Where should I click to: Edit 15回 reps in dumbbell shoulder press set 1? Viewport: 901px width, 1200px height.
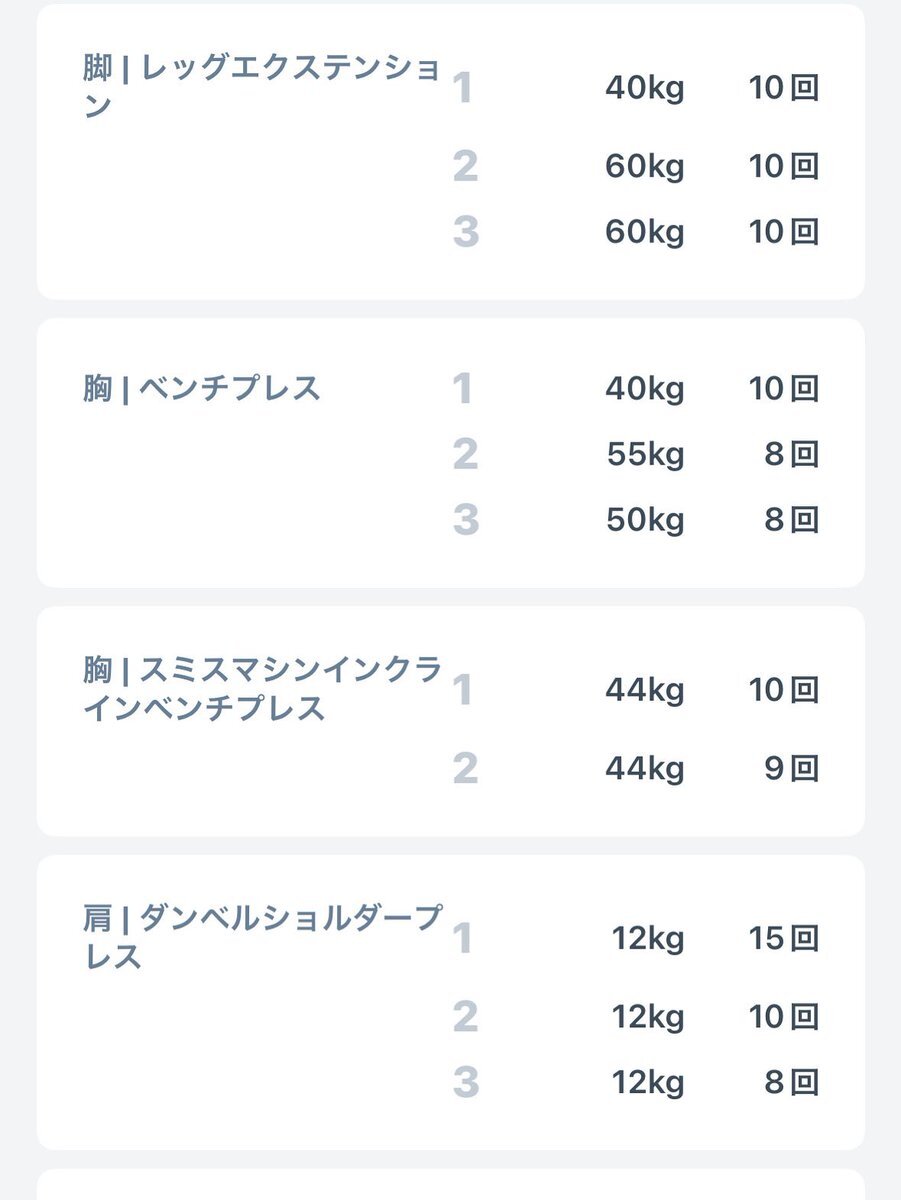click(784, 938)
